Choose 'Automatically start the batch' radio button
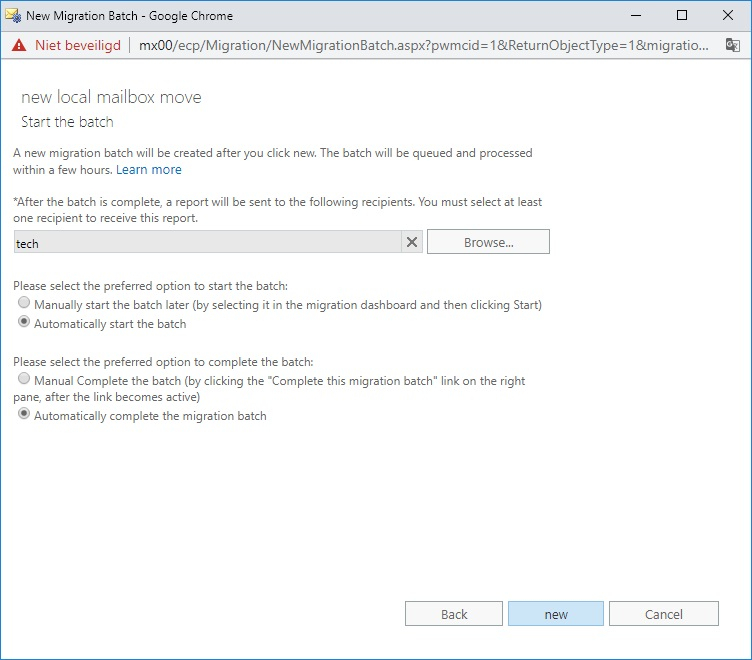752x660 pixels. 24,322
